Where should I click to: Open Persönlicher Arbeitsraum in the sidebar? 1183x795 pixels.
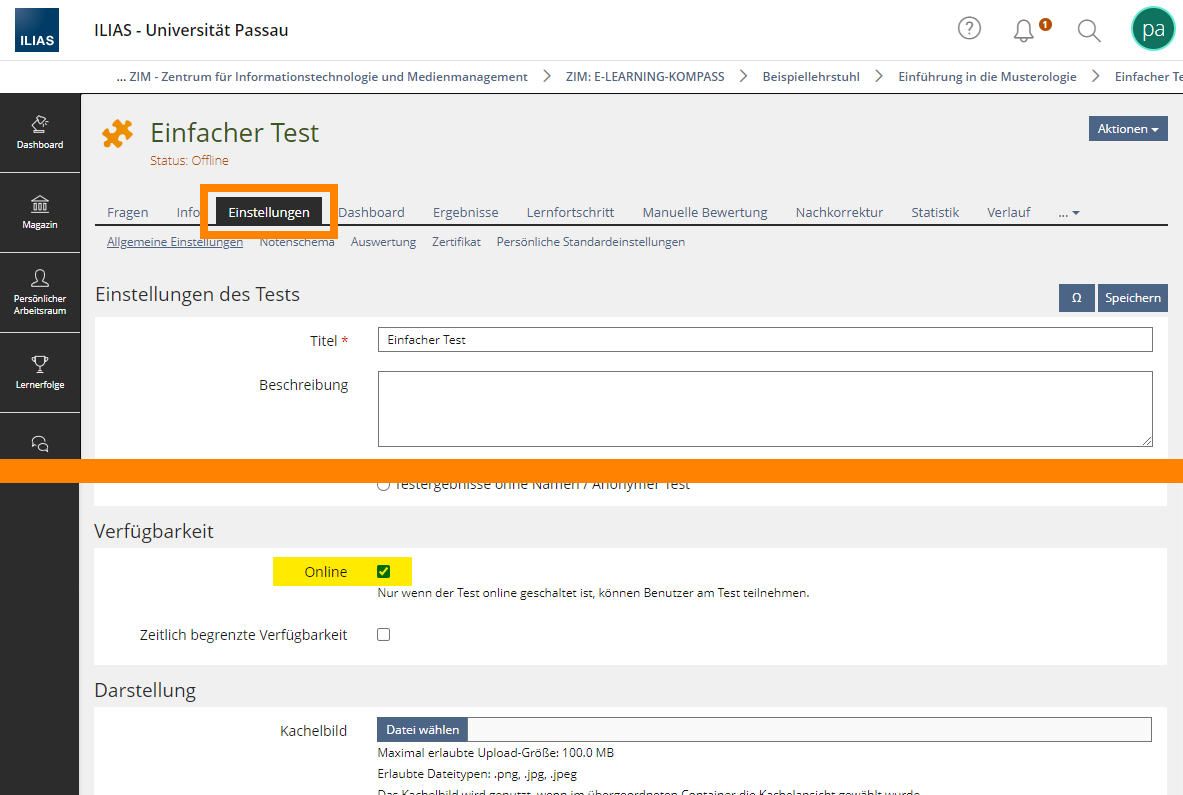[40, 293]
